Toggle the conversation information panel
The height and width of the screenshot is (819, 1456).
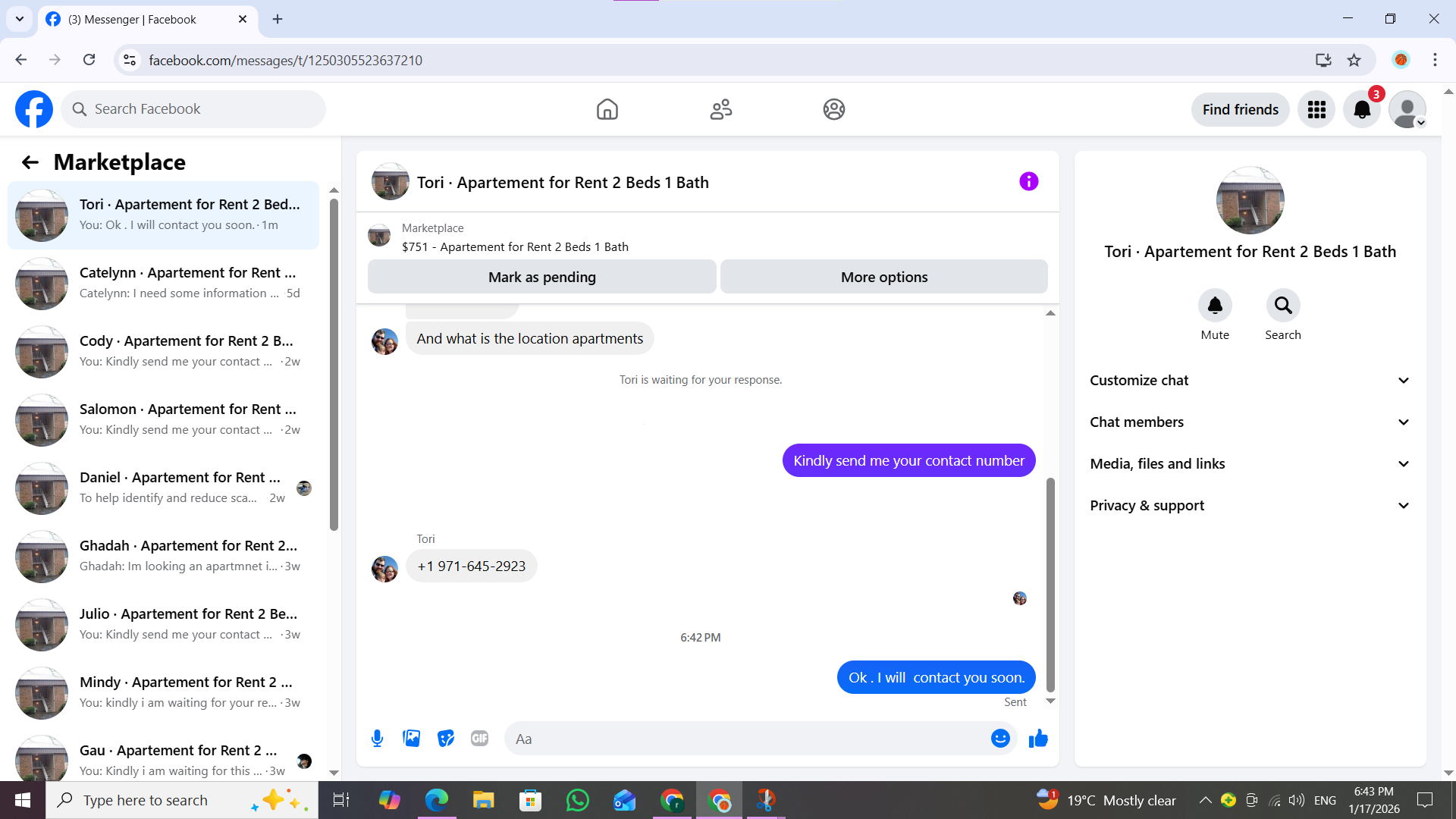click(1028, 181)
